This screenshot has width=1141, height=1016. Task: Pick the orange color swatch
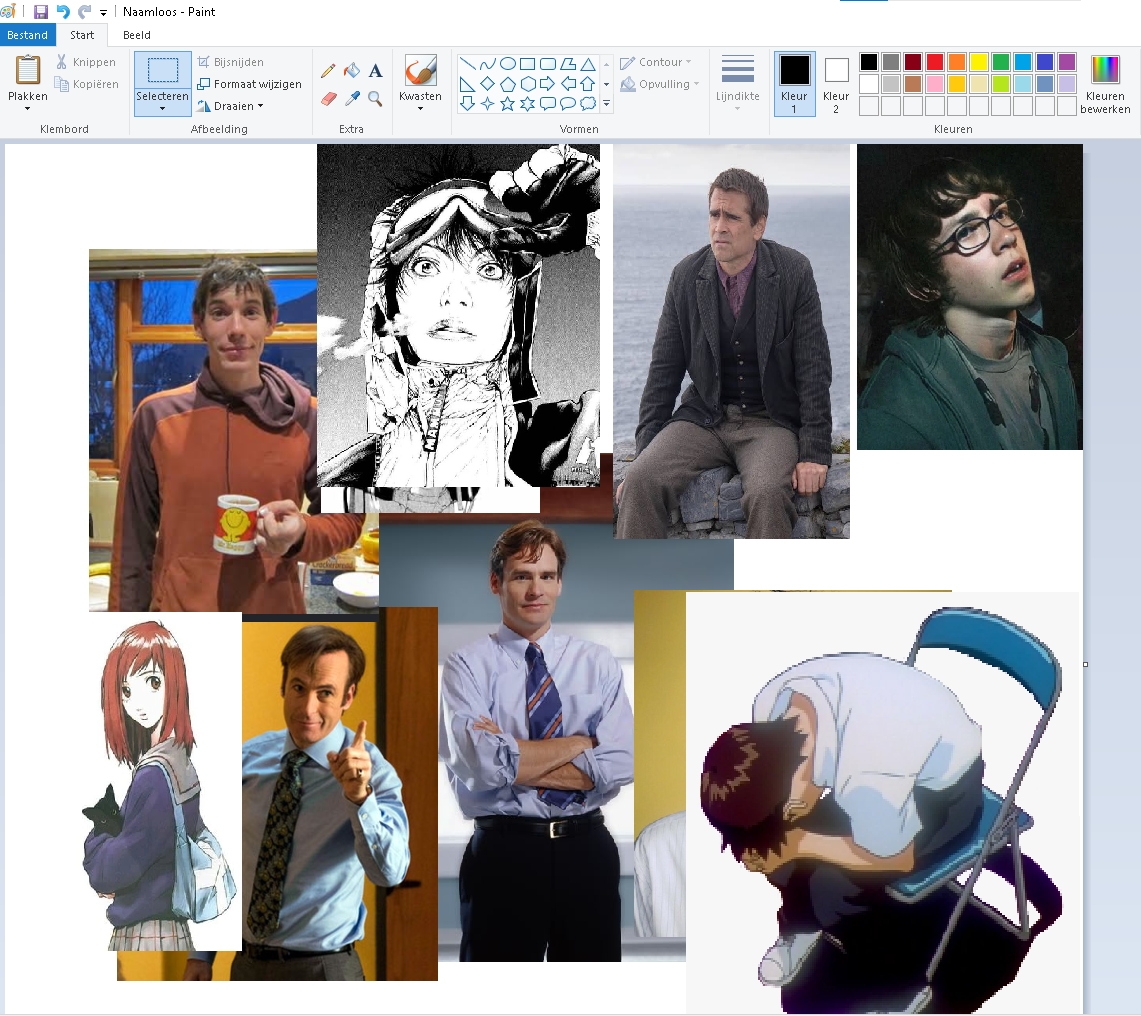[x=957, y=62]
